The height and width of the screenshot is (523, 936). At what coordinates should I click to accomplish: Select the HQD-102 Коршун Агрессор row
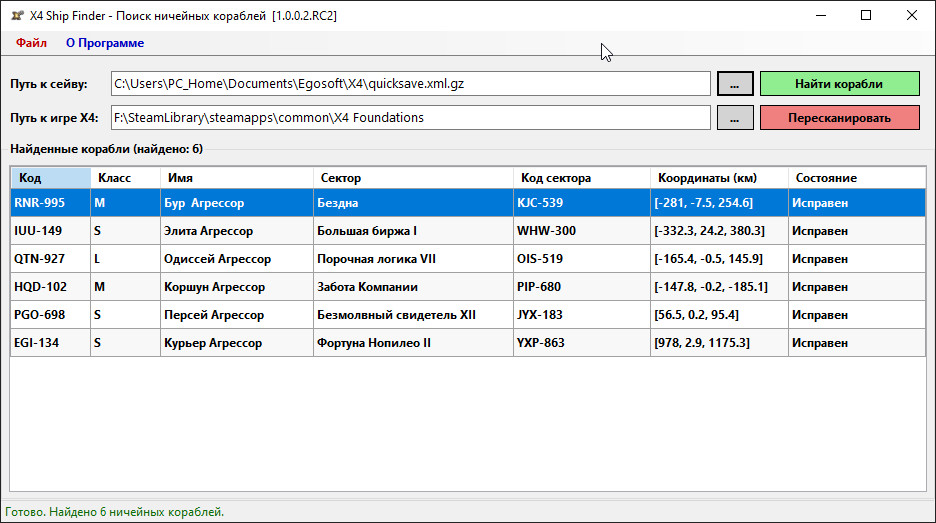[x=468, y=287]
